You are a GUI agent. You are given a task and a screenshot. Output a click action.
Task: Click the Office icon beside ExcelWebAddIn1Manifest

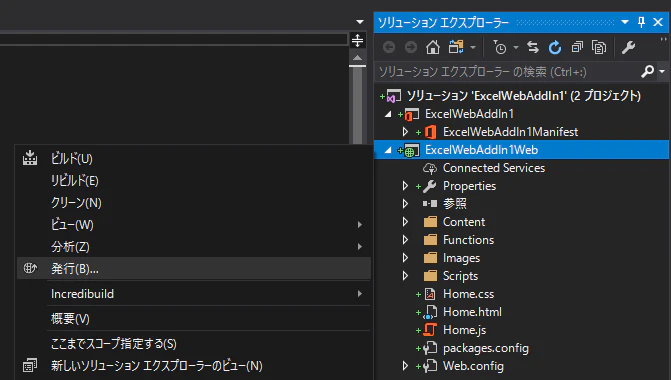[x=430, y=132]
